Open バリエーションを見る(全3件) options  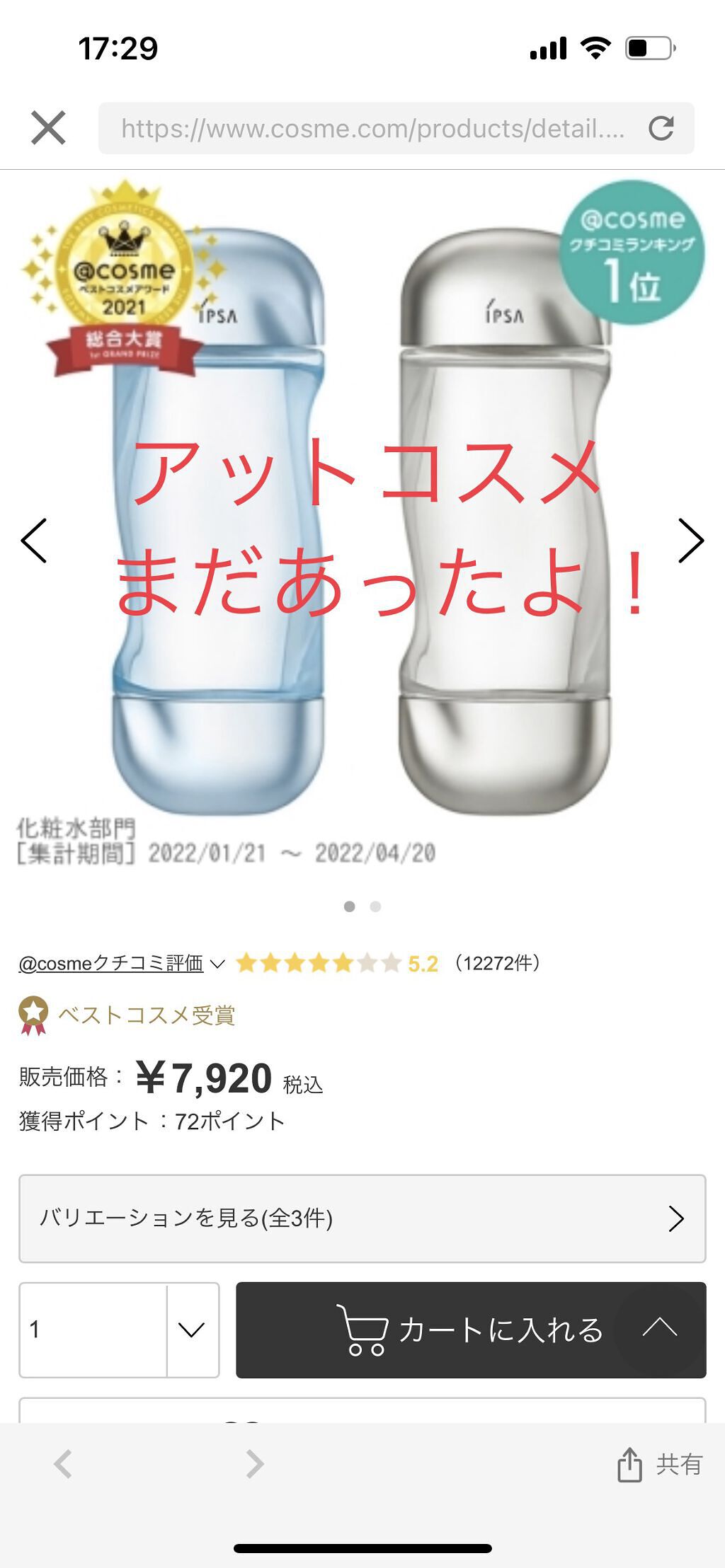[362, 1218]
